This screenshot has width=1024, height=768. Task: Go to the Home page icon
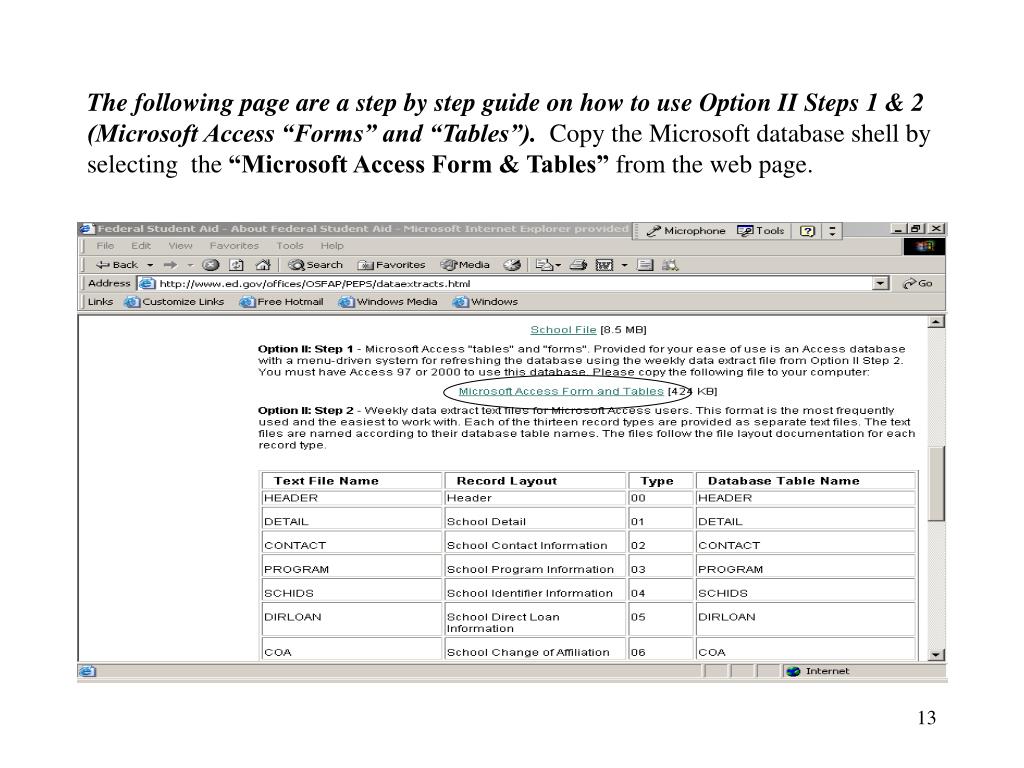pyautogui.click(x=263, y=265)
